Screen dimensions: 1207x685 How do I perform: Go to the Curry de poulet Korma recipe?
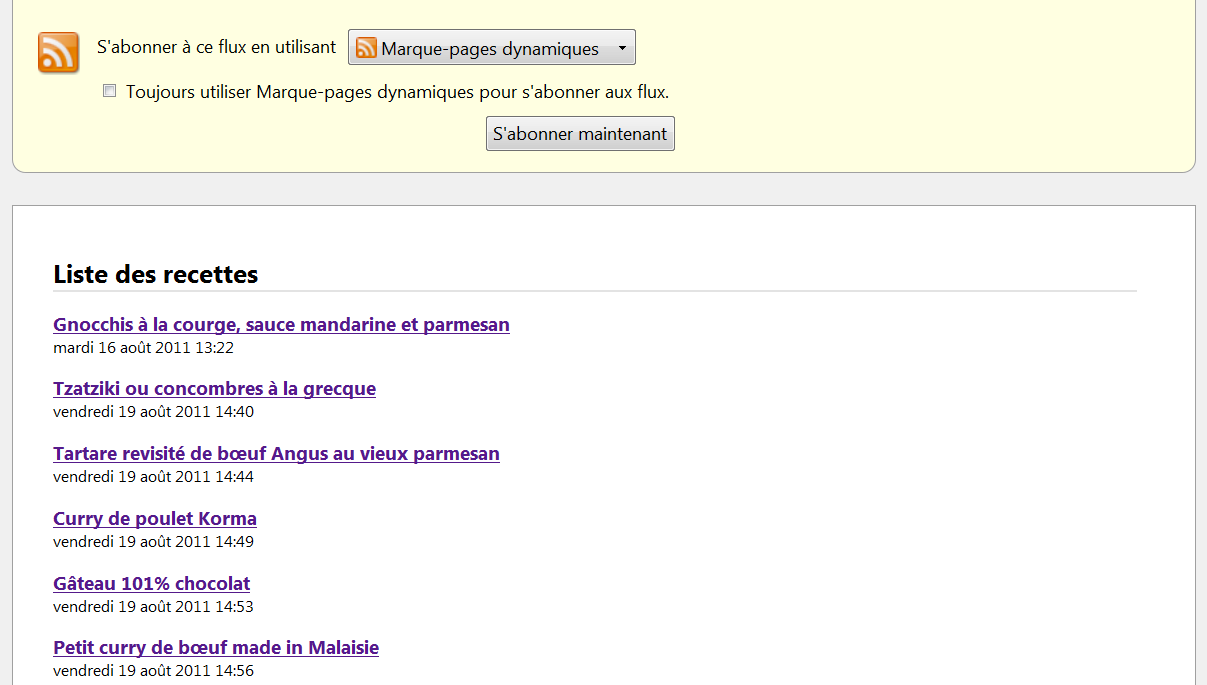tap(155, 519)
